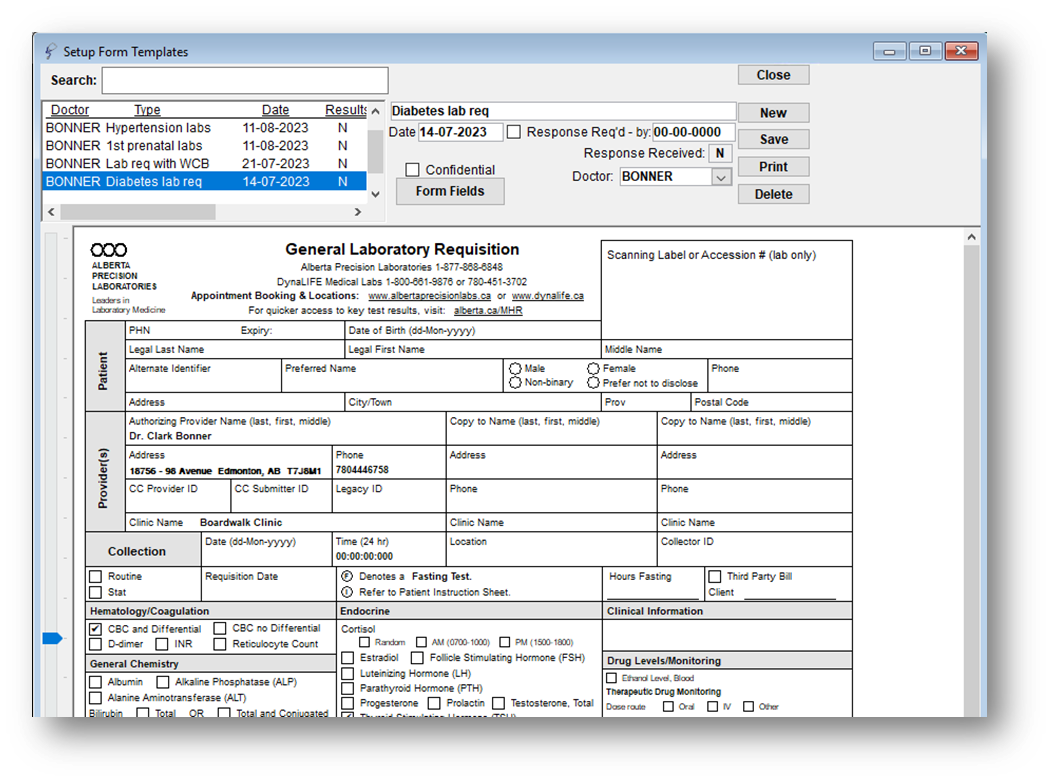1052x782 pixels.
Task: Check the INR test box
Action: point(162,645)
